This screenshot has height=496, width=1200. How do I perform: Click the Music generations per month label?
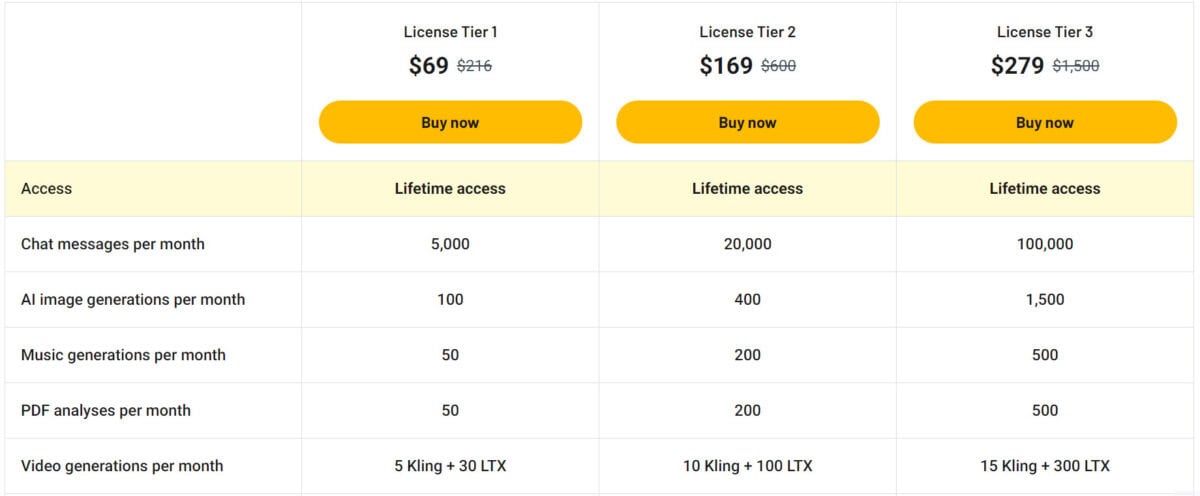(123, 355)
